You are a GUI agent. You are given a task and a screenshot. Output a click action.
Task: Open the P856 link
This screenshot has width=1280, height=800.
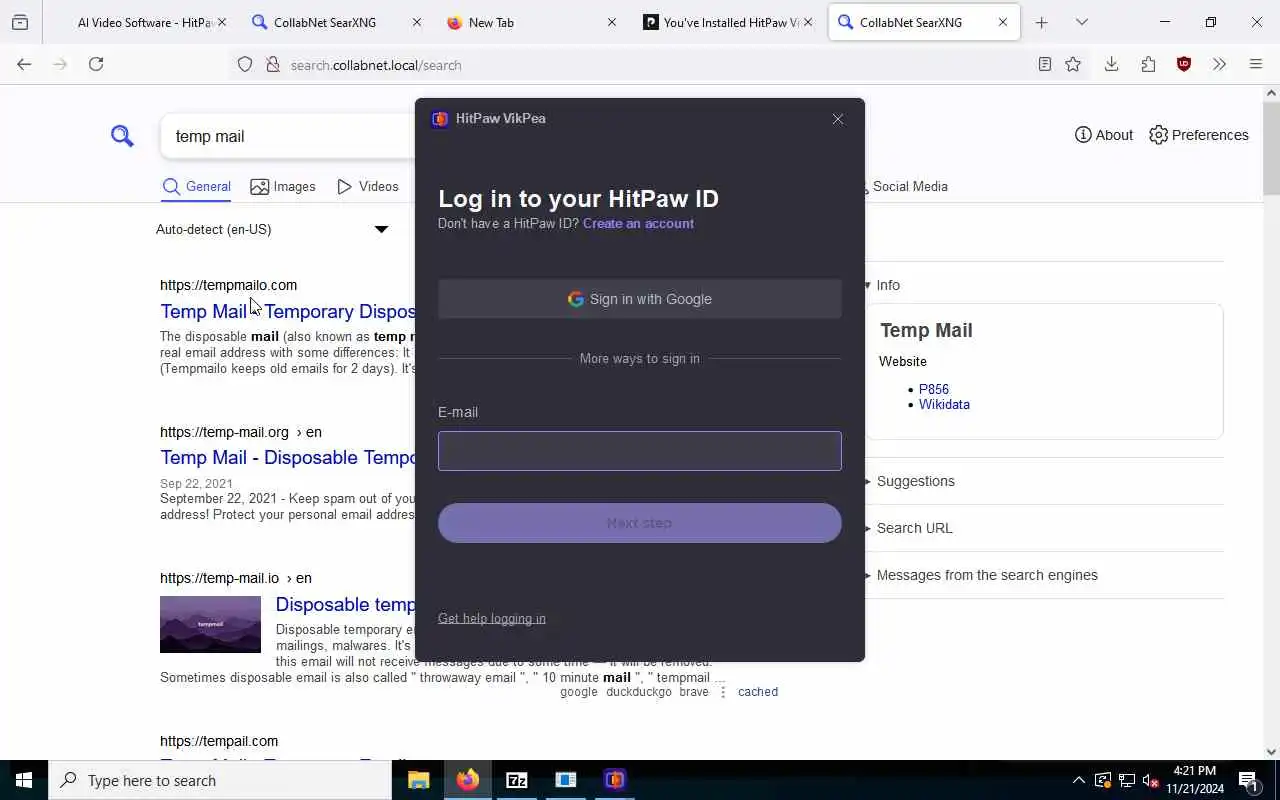pyautogui.click(x=934, y=389)
